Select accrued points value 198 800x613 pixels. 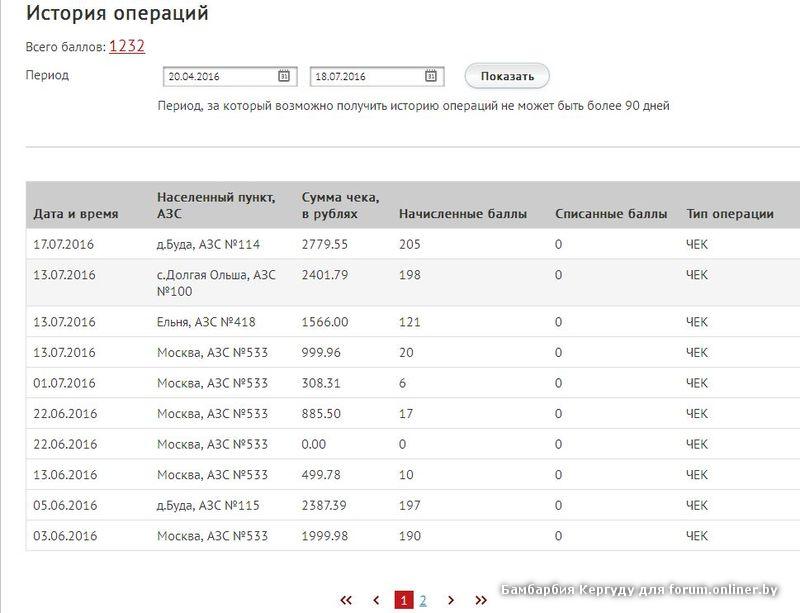[410, 275]
